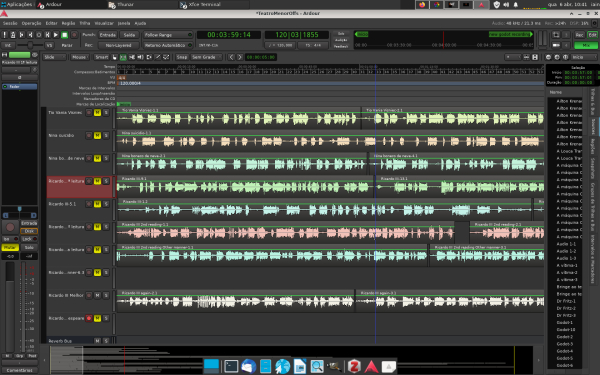Click the shuttle speed slider knob
Viewport: 600px width, 375px height.
pyautogui.click(x=30, y=45)
